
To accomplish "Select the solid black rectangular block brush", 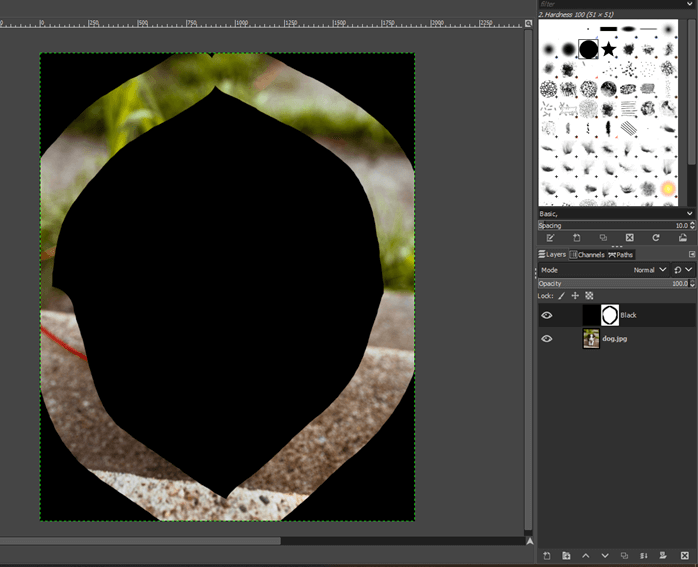I will click(609, 29).
